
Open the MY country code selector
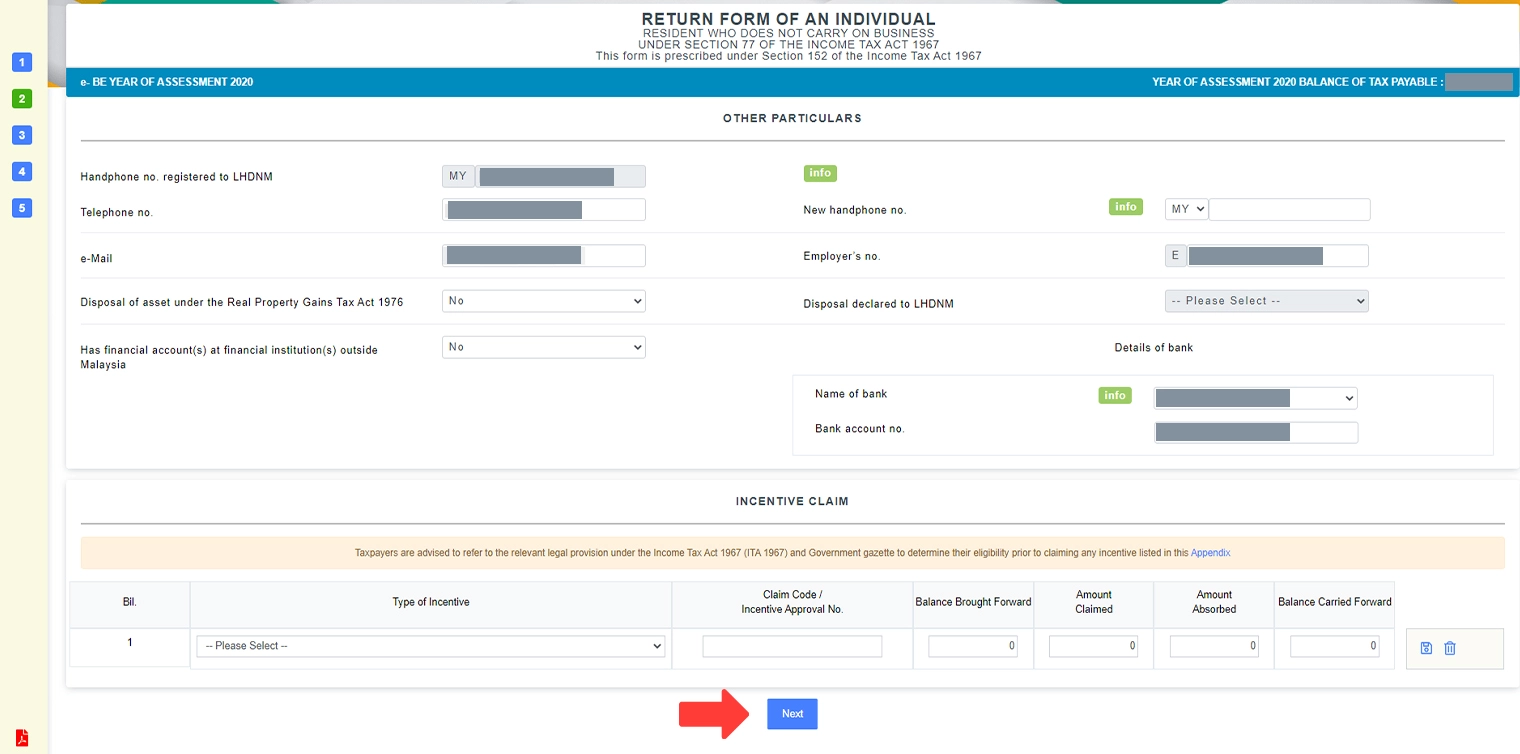(x=1186, y=208)
